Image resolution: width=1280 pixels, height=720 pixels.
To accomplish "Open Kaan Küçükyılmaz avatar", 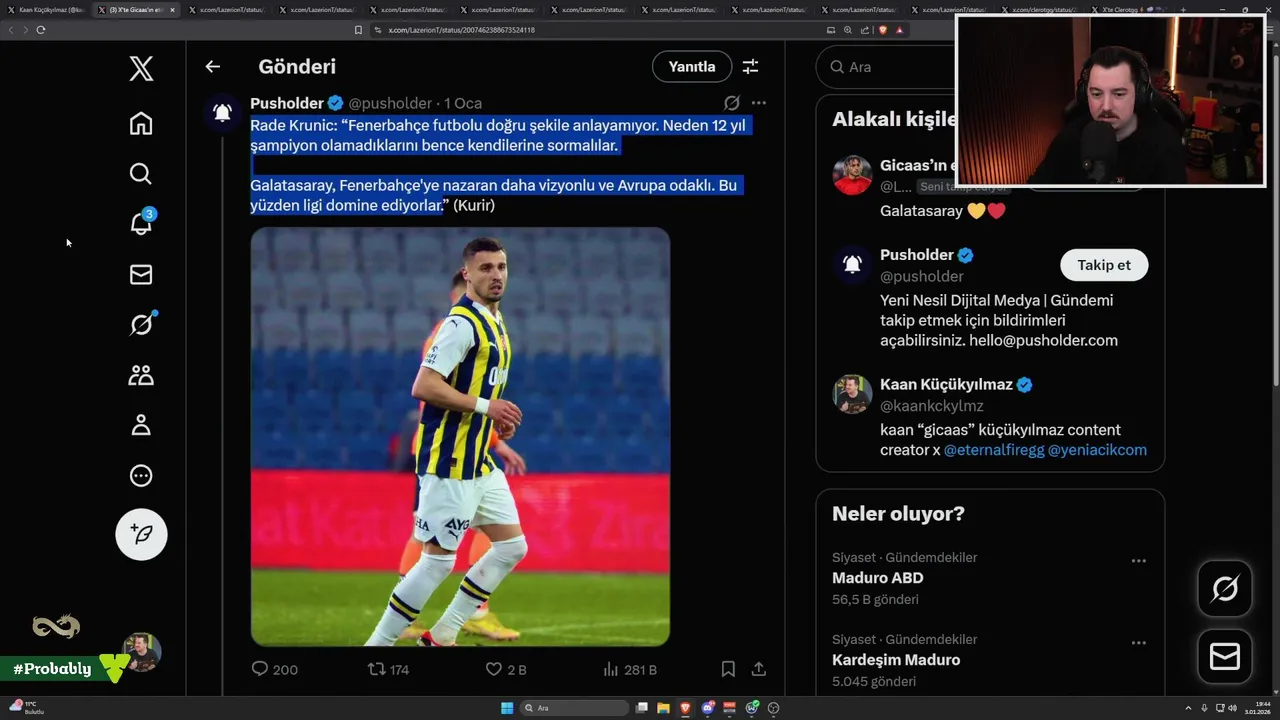I will [x=852, y=394].
